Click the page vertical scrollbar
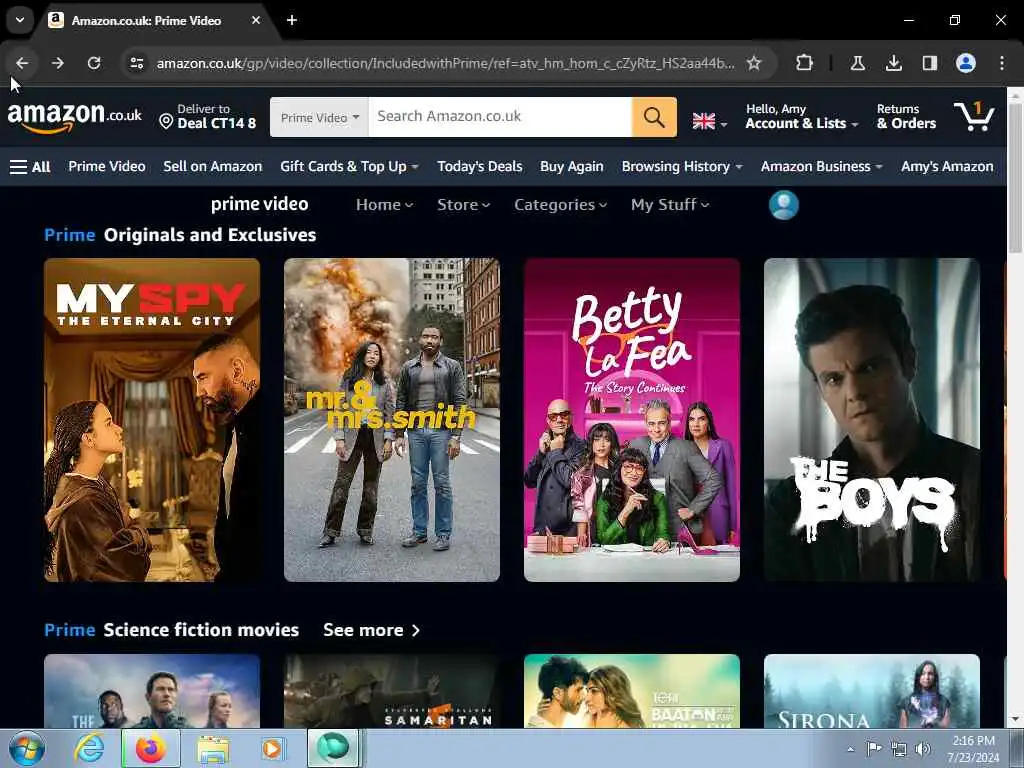 click(1015, 176)
